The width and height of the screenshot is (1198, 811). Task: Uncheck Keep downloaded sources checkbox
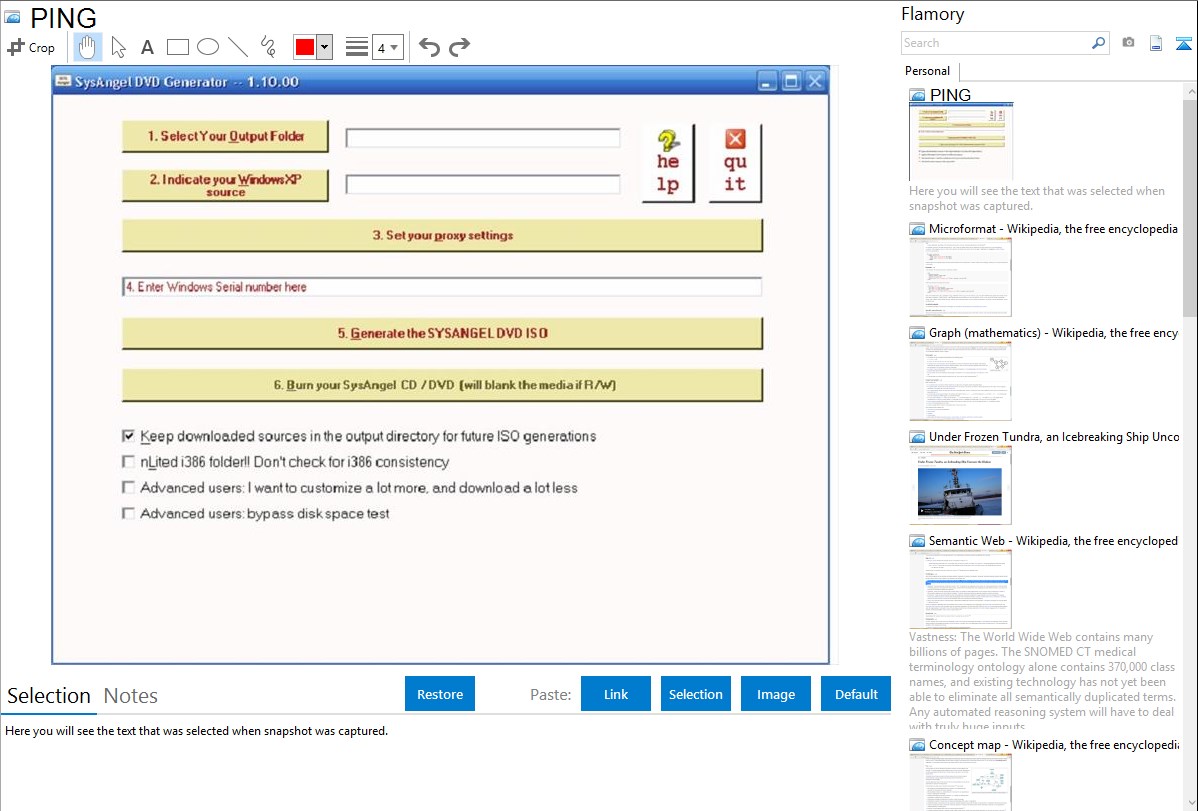coord(128,436)
